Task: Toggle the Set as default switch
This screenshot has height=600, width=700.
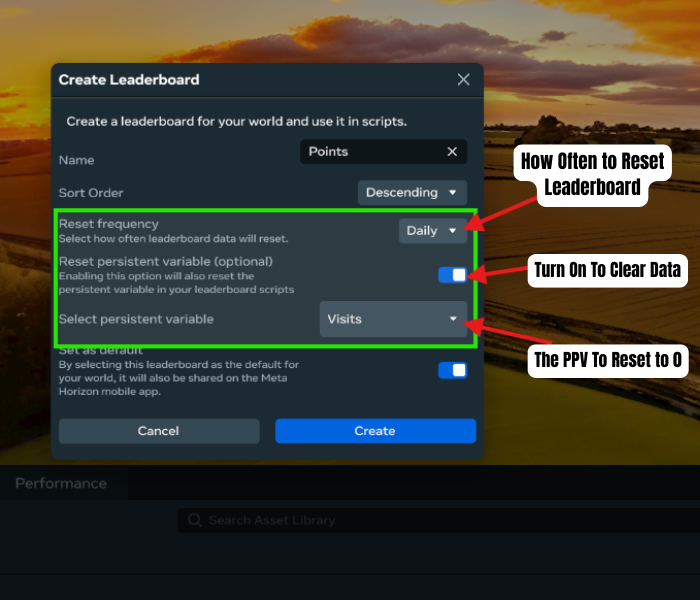Action: [x=452, y=370]
